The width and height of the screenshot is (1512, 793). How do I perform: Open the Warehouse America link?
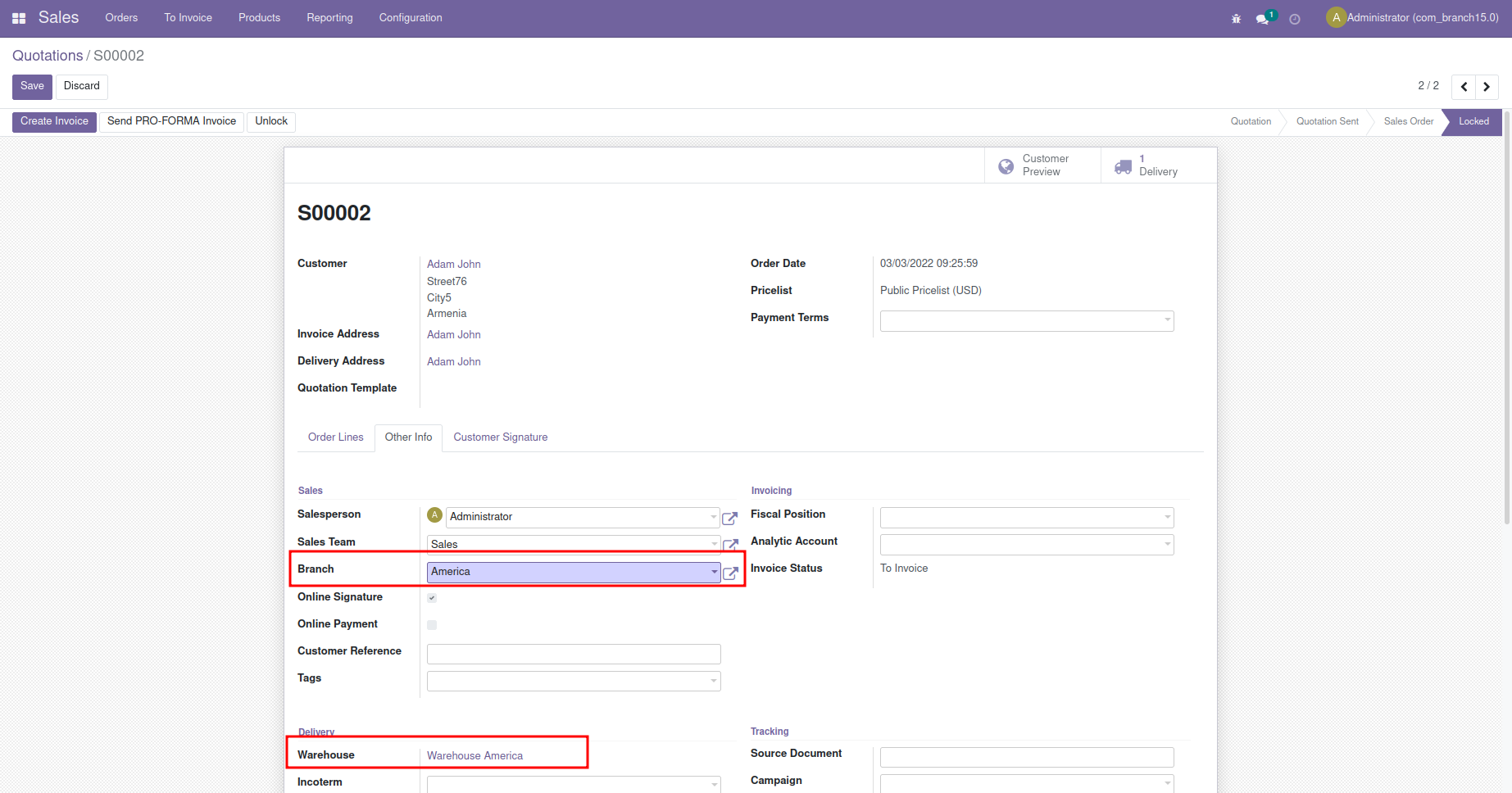[474, 755]
